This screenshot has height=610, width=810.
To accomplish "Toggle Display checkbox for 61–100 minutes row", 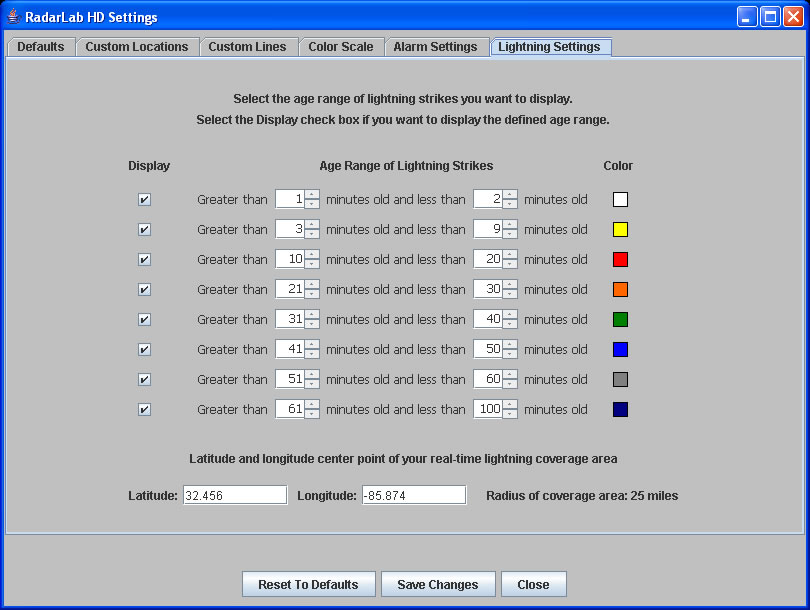I will pyautogui.click(x=145, y=409).
